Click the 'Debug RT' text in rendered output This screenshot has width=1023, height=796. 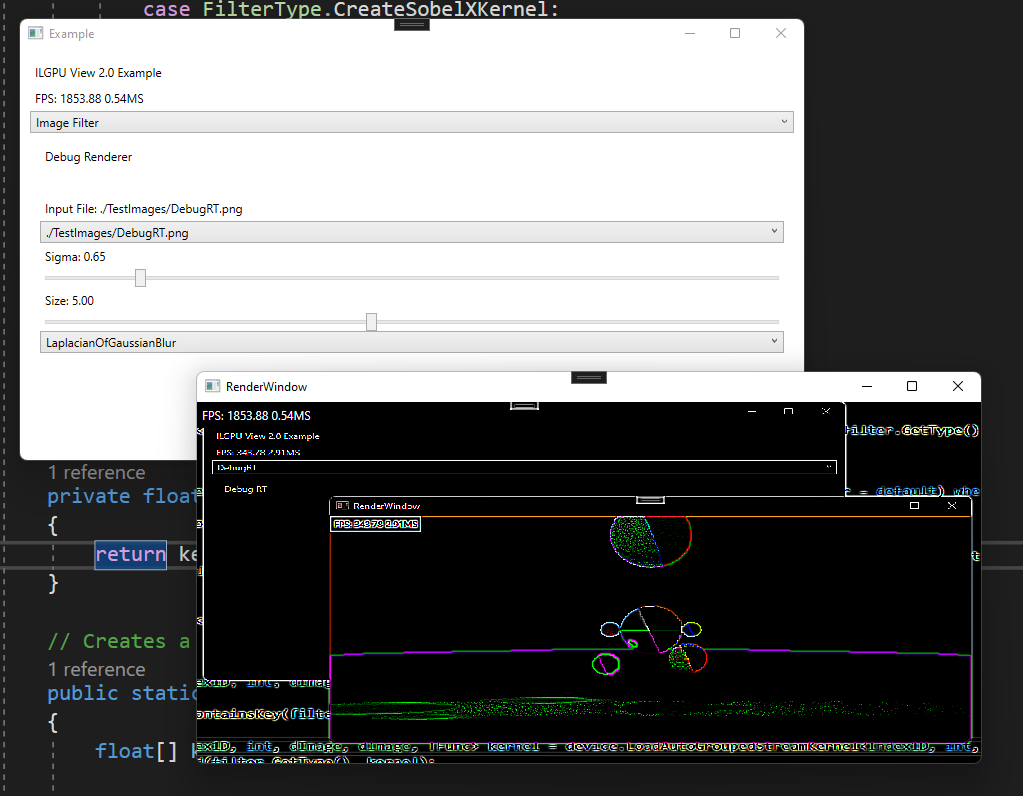pyautogui.click(x=245, y=489)
